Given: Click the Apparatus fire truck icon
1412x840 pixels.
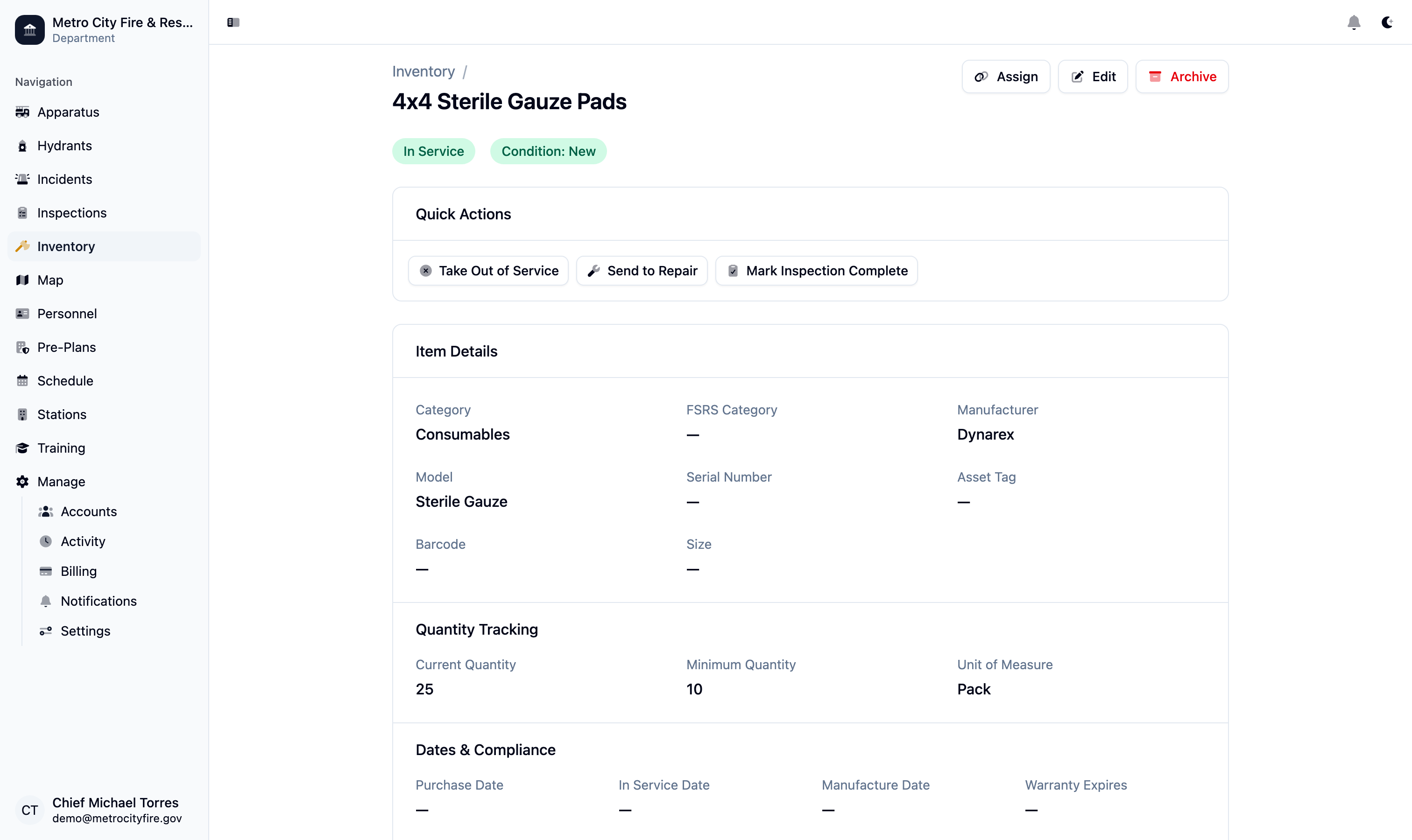Looking at the screenshot, I should coord(23,112).
